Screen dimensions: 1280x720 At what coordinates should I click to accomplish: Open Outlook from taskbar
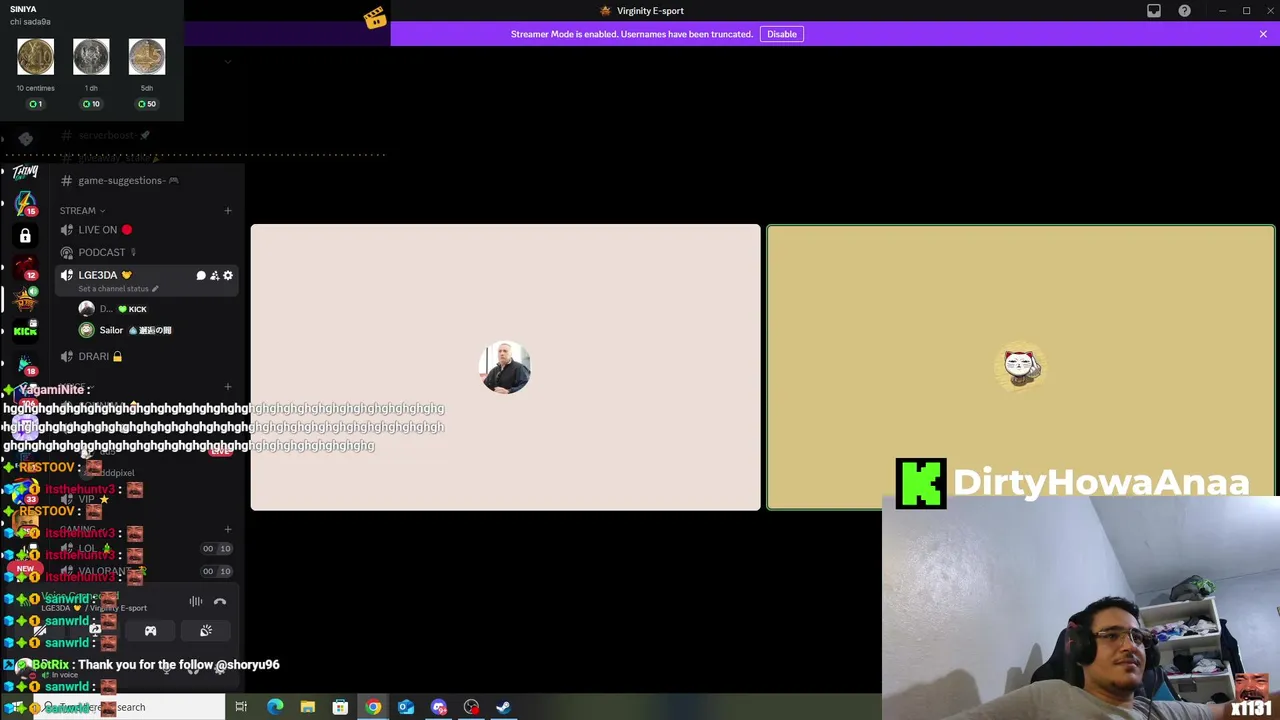(406, 707)
